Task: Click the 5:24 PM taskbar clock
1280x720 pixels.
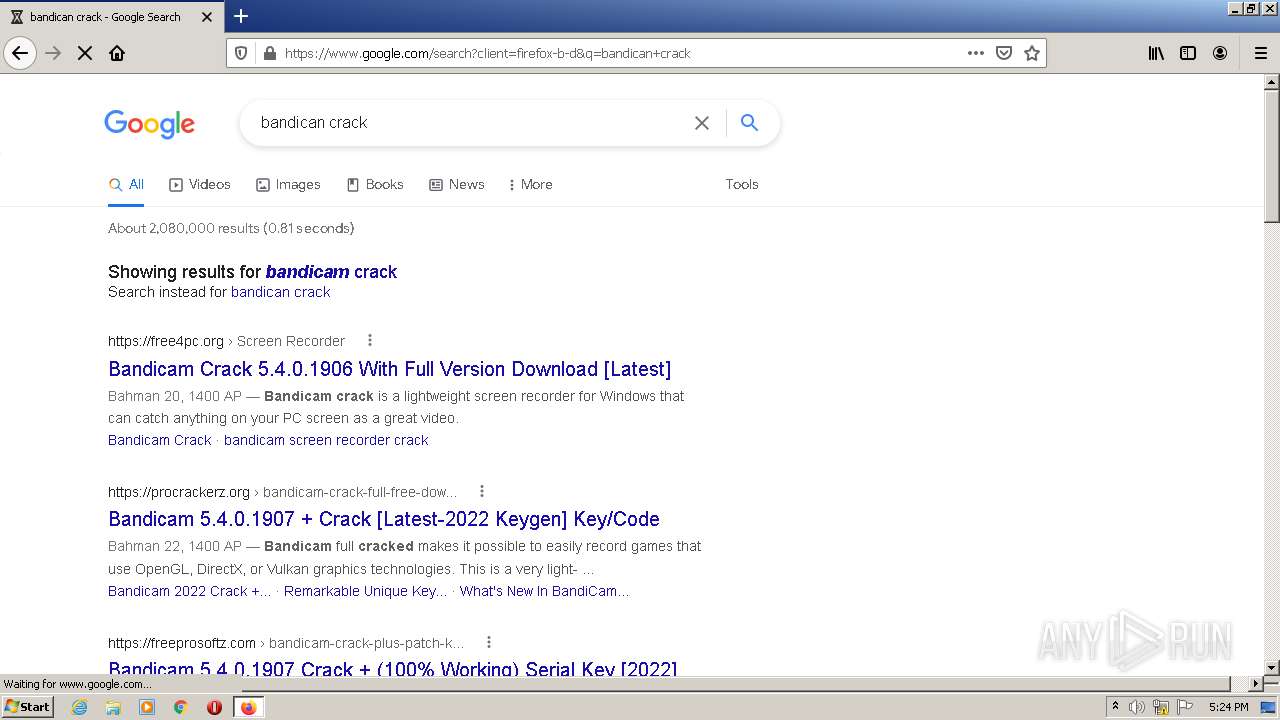Action: pos(1228,707)
